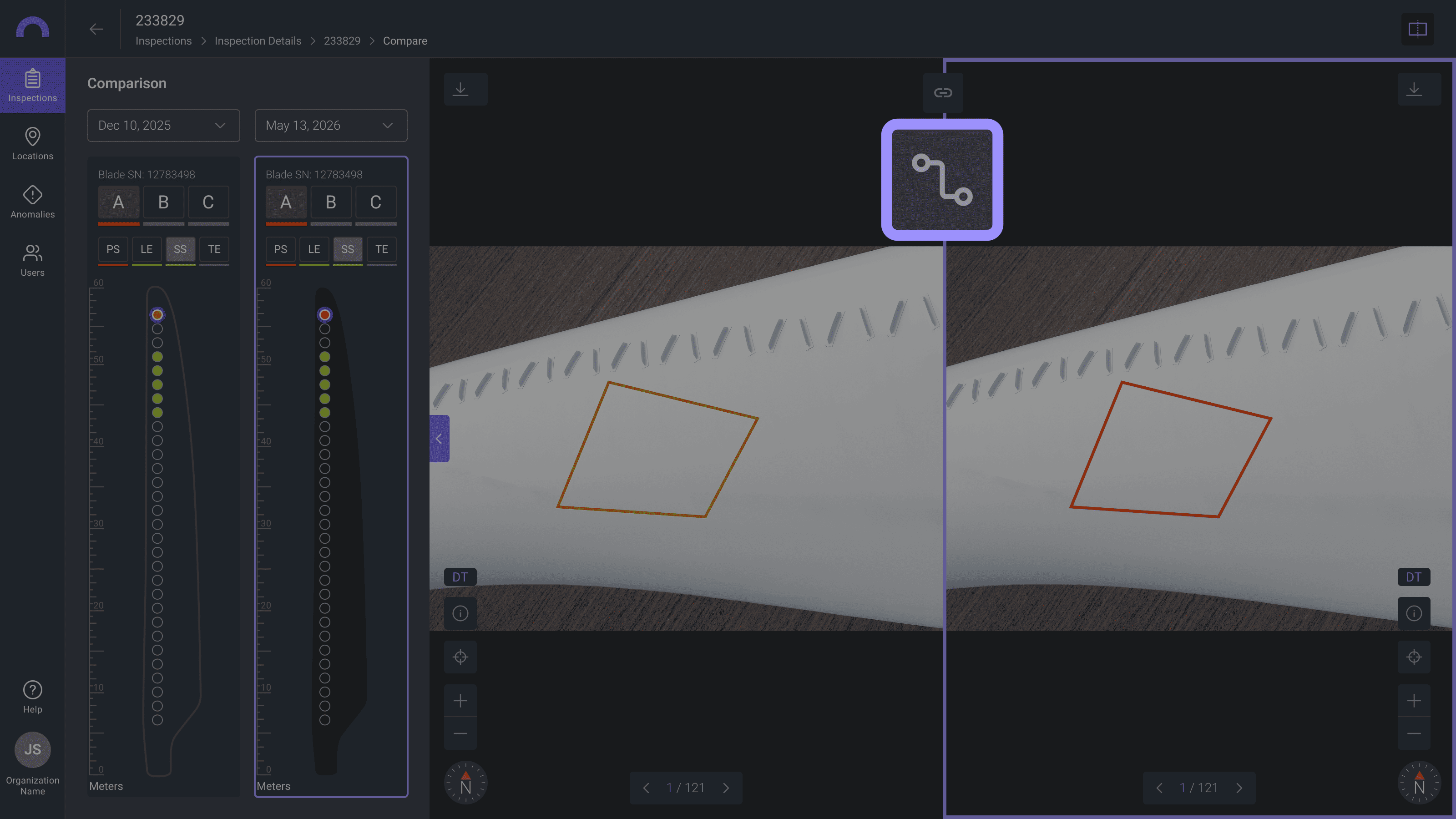Open 233829 breadcrumb link
1456x819 pixels.
click(342, 40)
